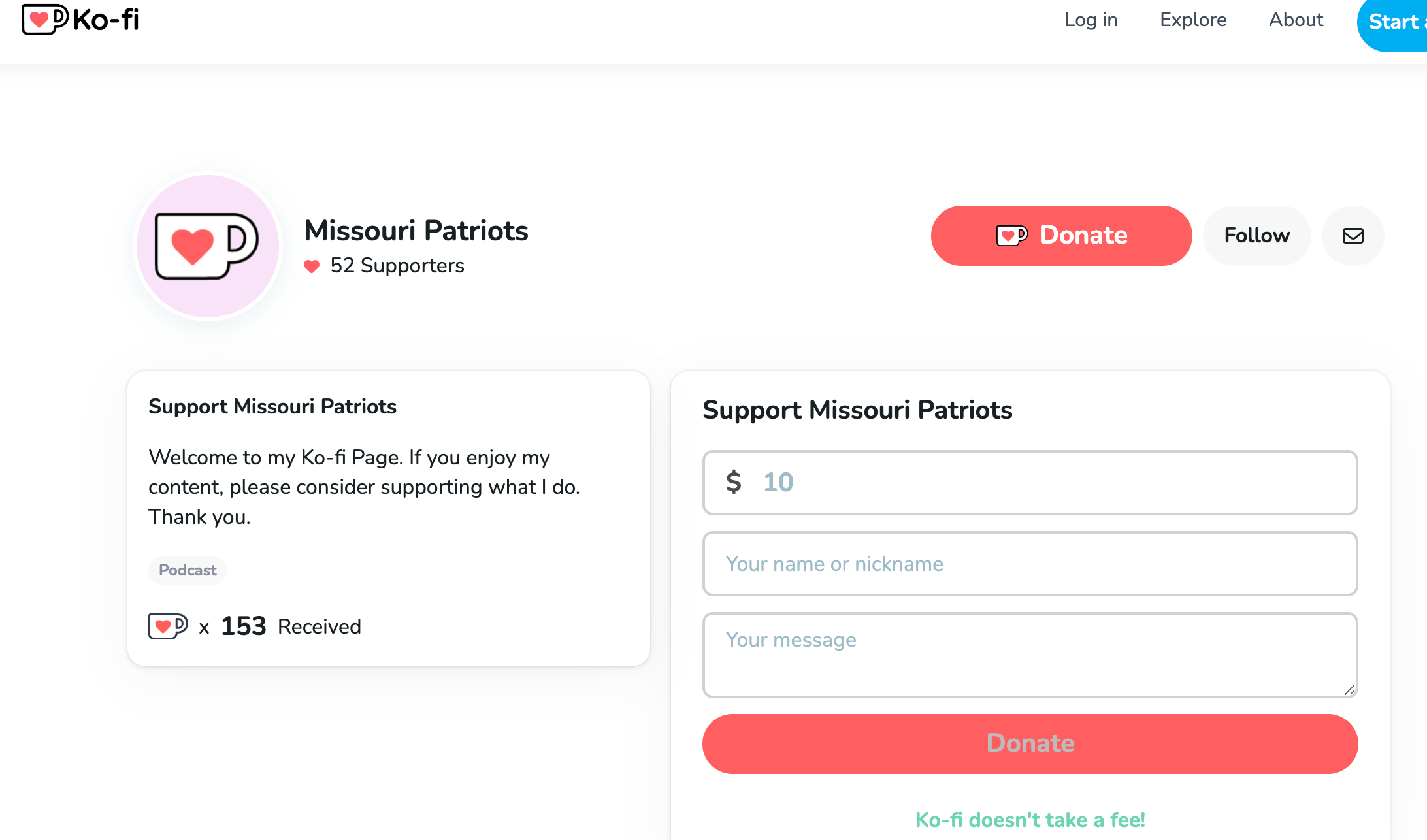Click the Ko-fi doesn't take a fee link
The height and width of the screenshot is (840, 1427).
point(1030,820)
